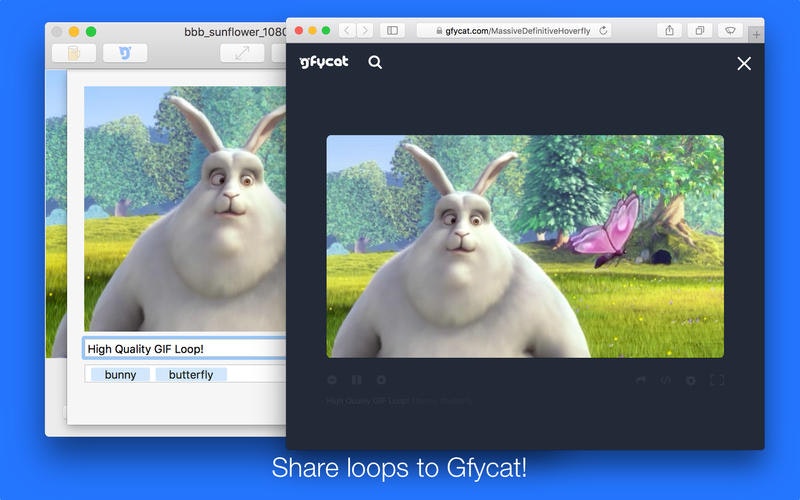The height and width of the screenshot is (500, 800).
Task: Go back in Safari
Action: click(347, 31)
